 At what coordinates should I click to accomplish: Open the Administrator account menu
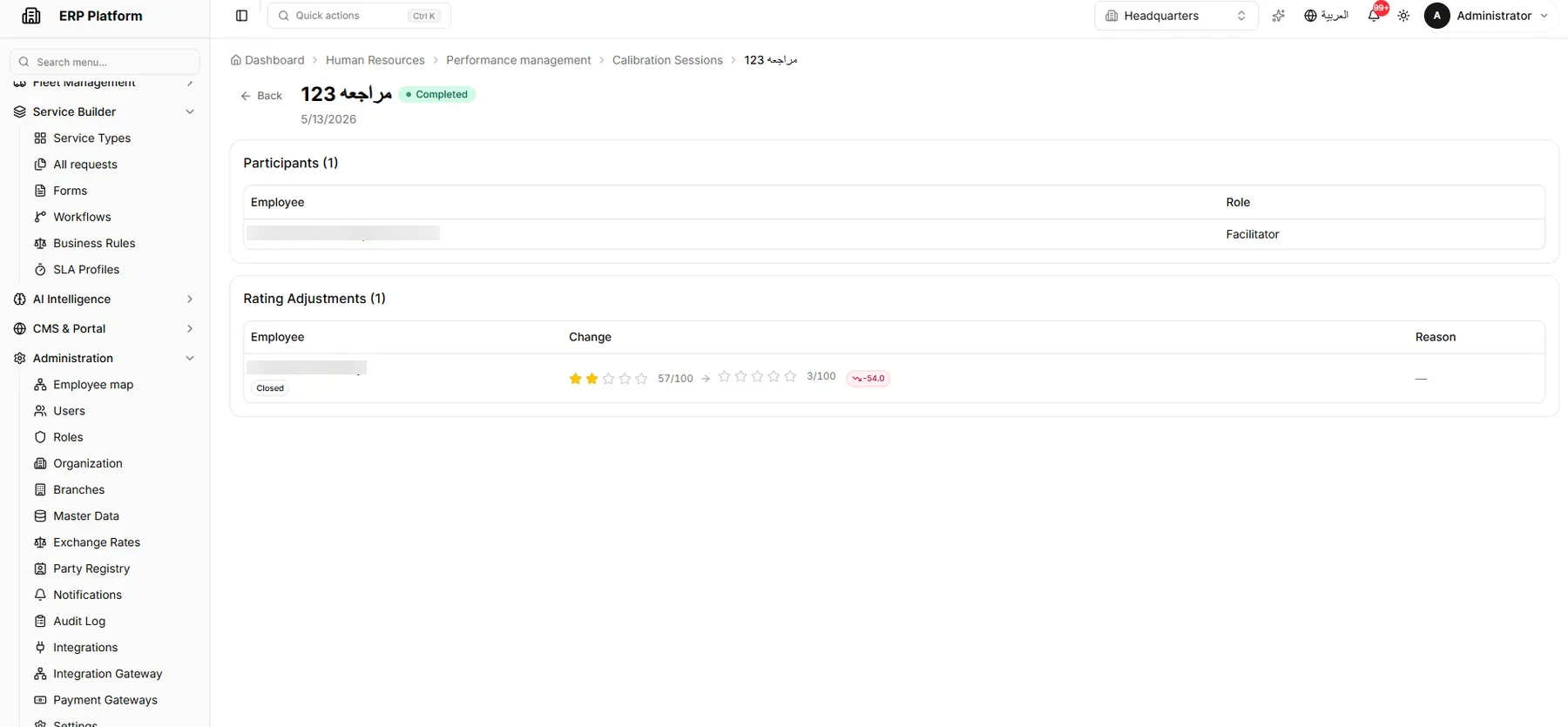pyautogui.click(x=1486, y=16)
